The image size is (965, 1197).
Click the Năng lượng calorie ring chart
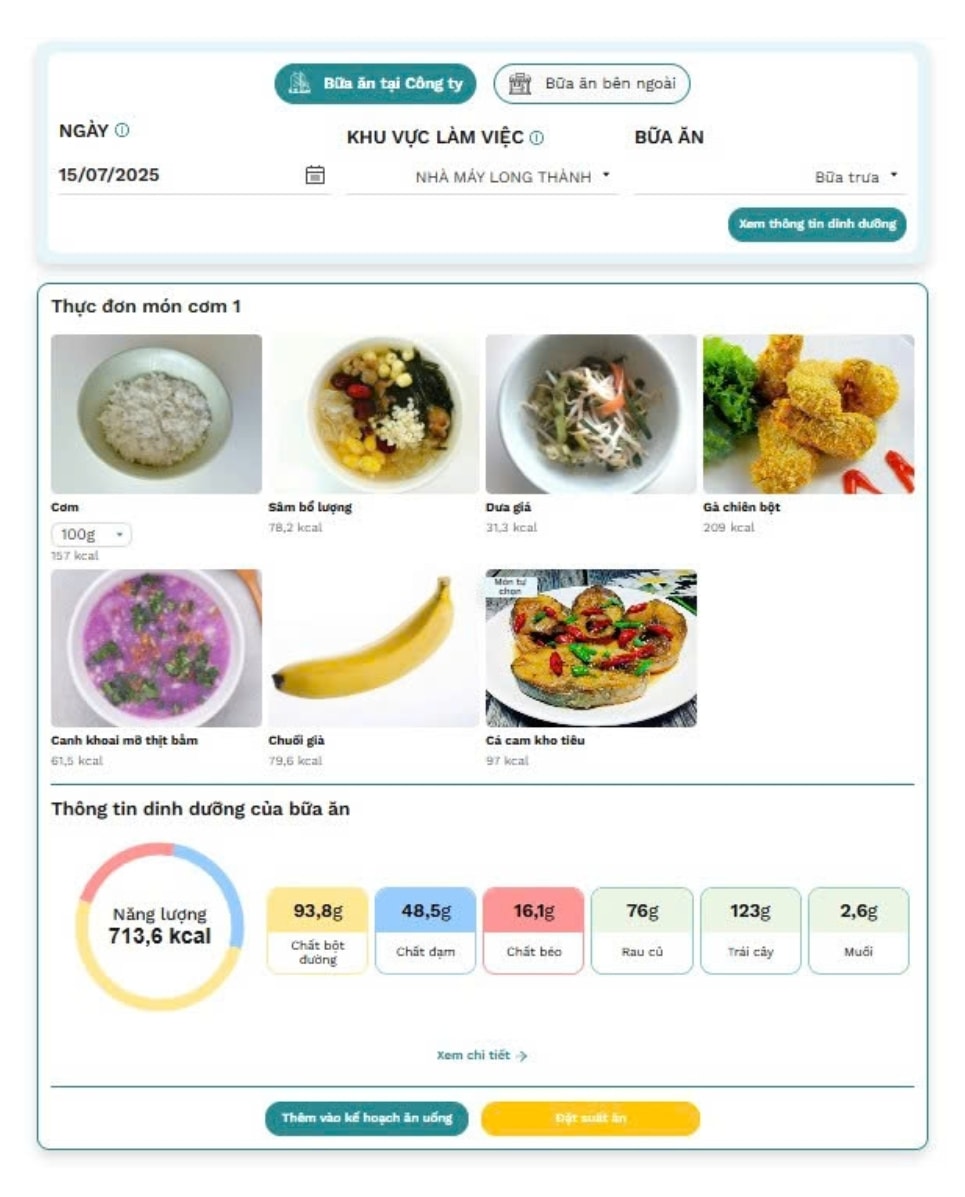[x=160, y=926]
